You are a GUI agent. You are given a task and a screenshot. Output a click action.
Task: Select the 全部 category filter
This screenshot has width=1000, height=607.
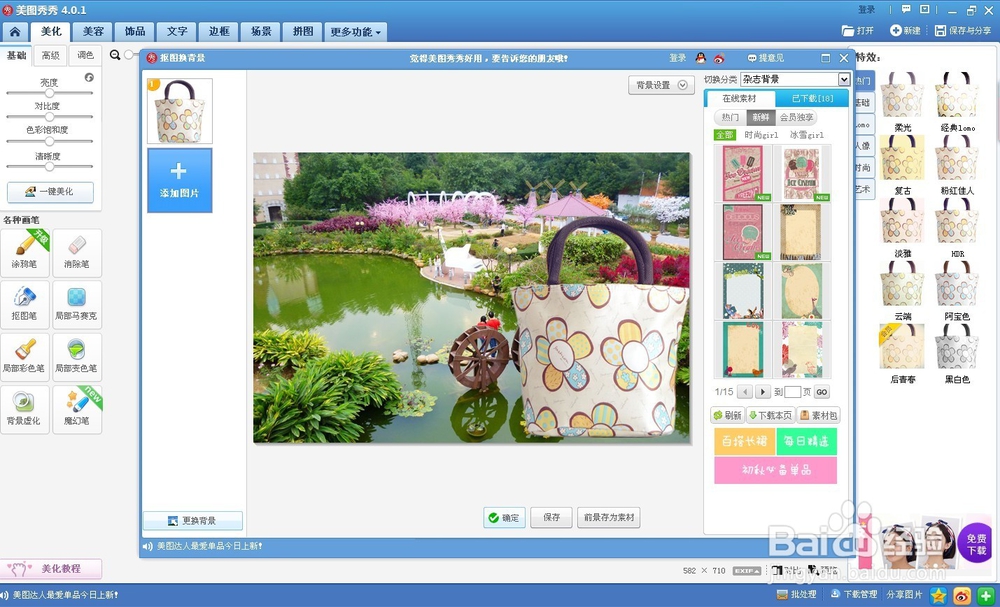(x=724, y=135)
